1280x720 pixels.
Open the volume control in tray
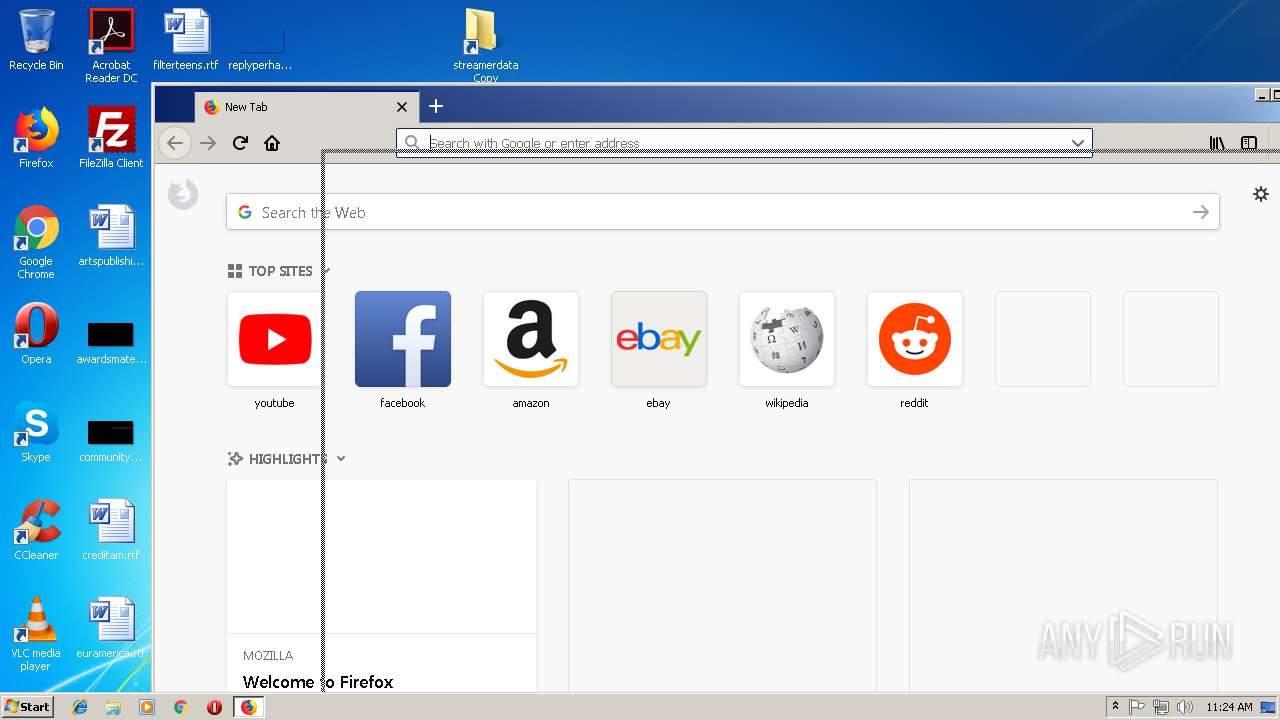[x=1185, y=707]
